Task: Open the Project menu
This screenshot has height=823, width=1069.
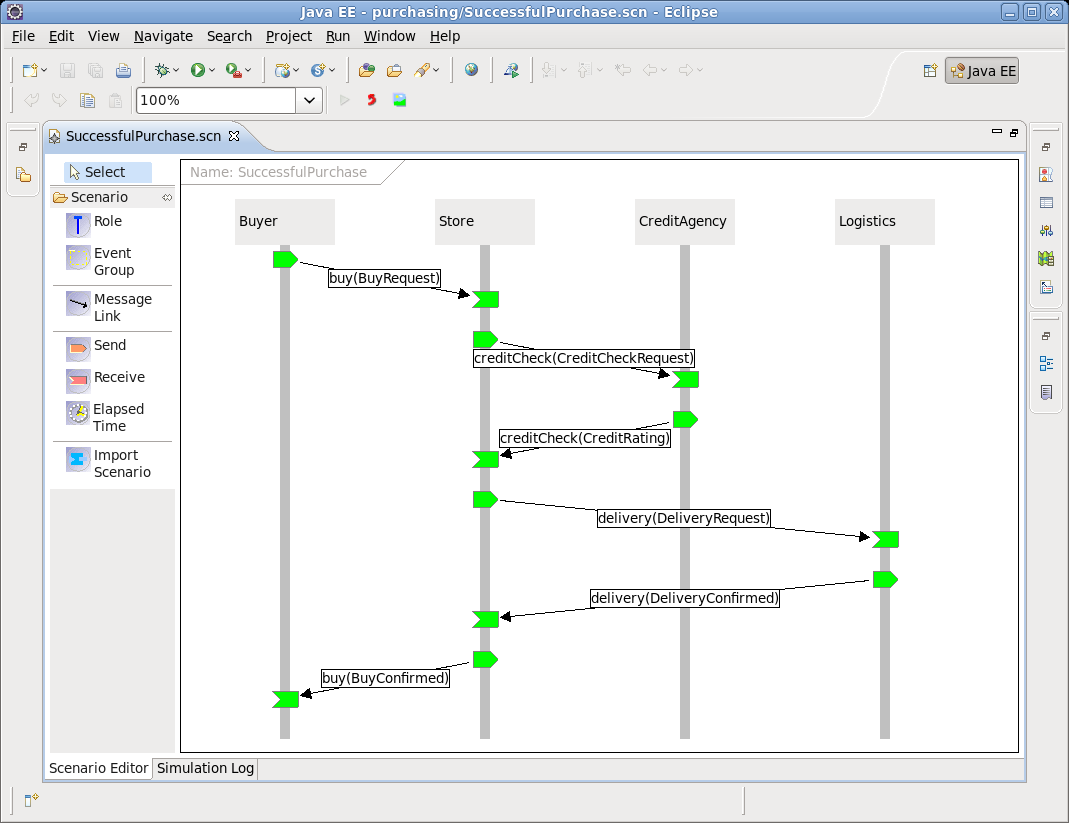Action: tap(288, 36)
